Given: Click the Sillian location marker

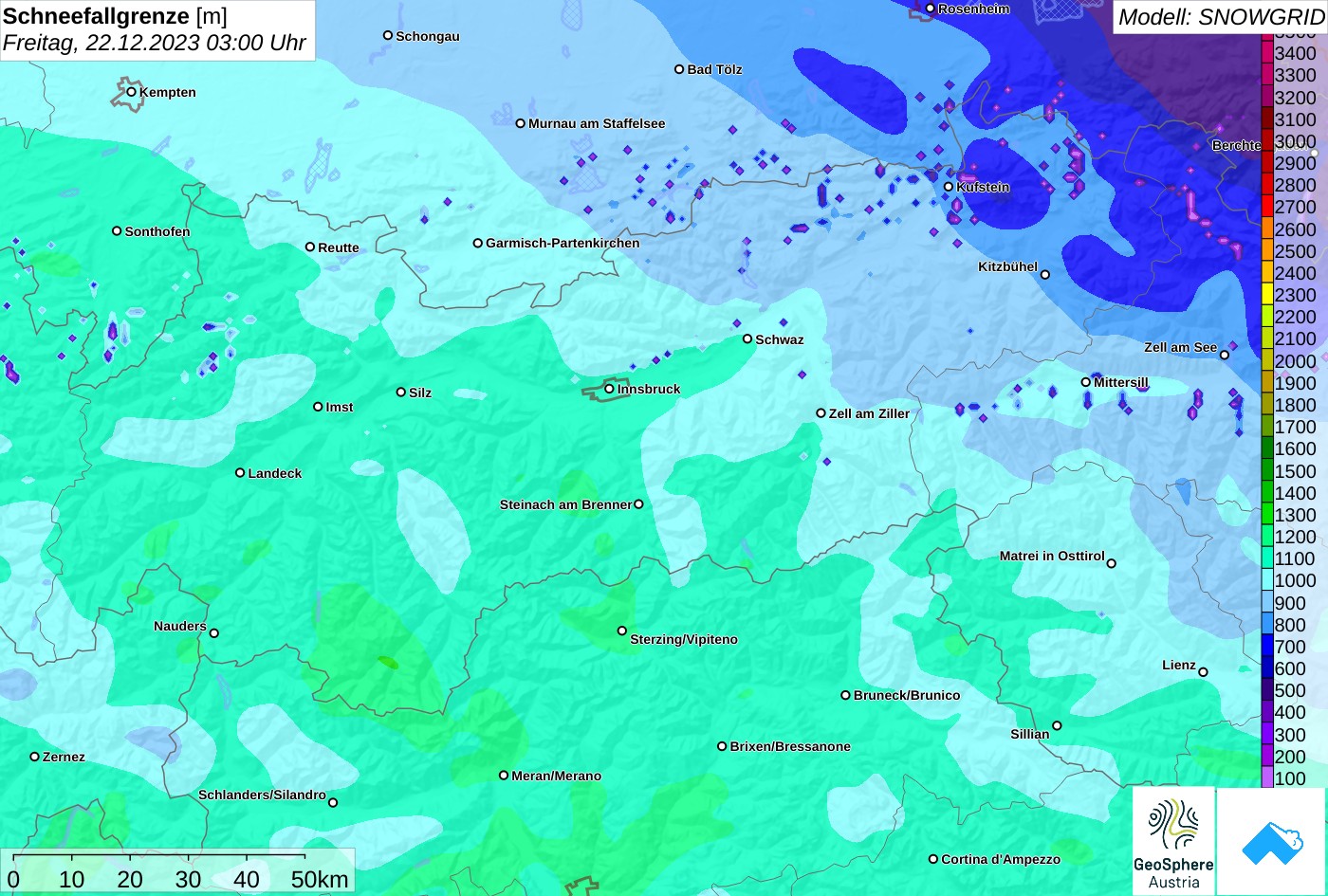Looking at the screenshot, I should pos(1058,726).
